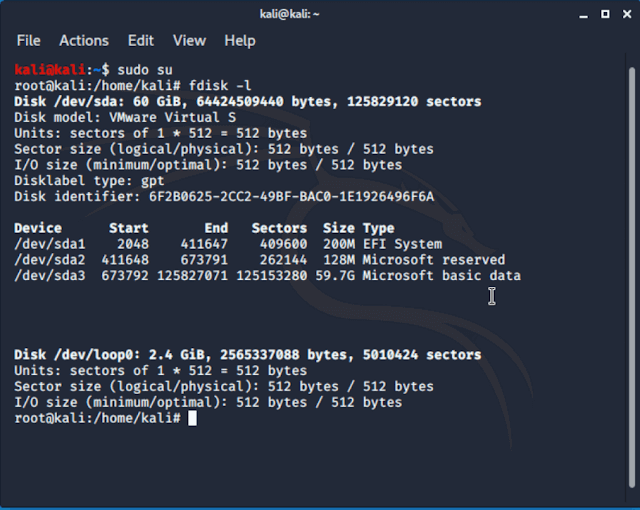Click the disk identifier GUID value

click(293, 196)
